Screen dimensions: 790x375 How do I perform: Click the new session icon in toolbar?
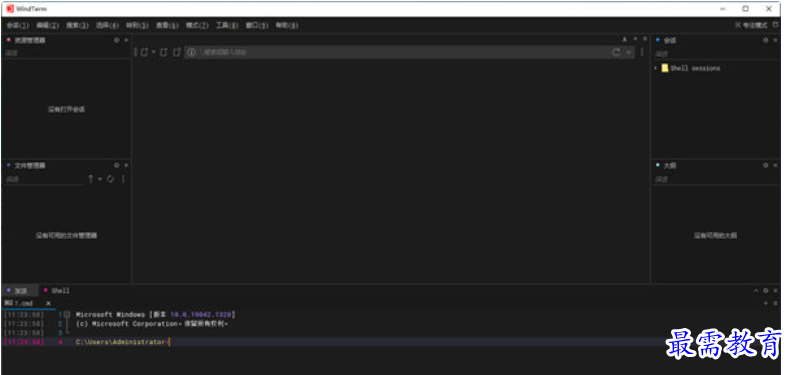145,52
